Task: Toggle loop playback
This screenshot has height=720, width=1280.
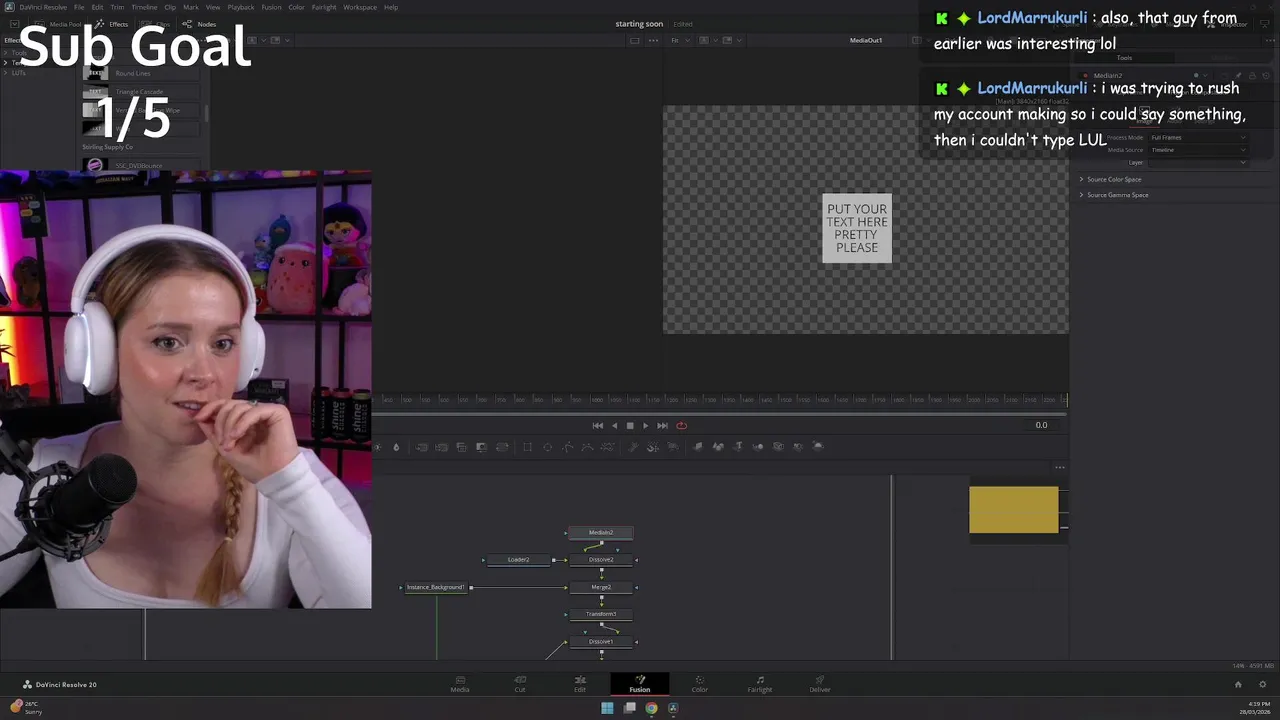Action: click(681, 425)
